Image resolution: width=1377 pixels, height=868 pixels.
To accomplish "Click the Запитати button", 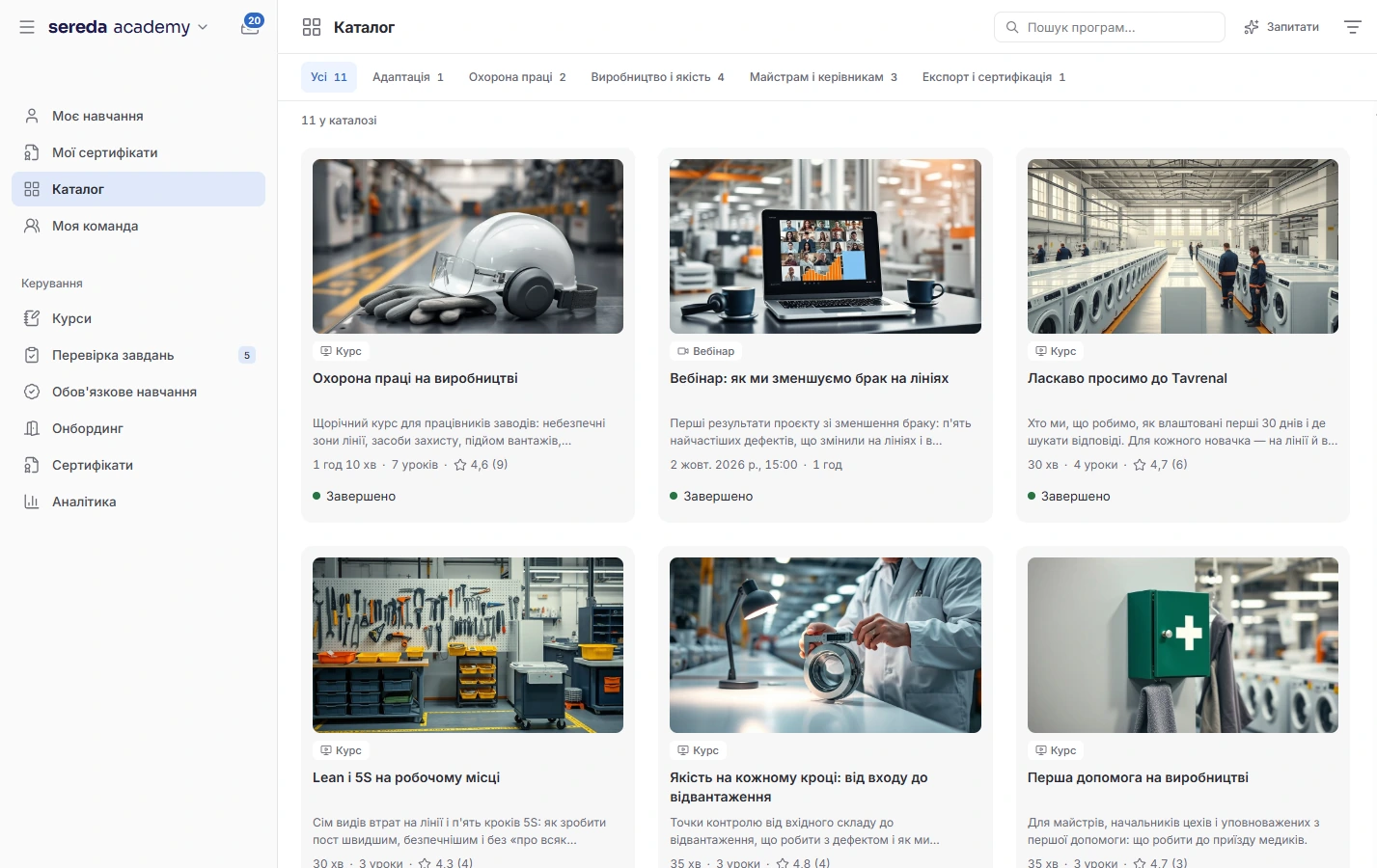I will 1281,27.
